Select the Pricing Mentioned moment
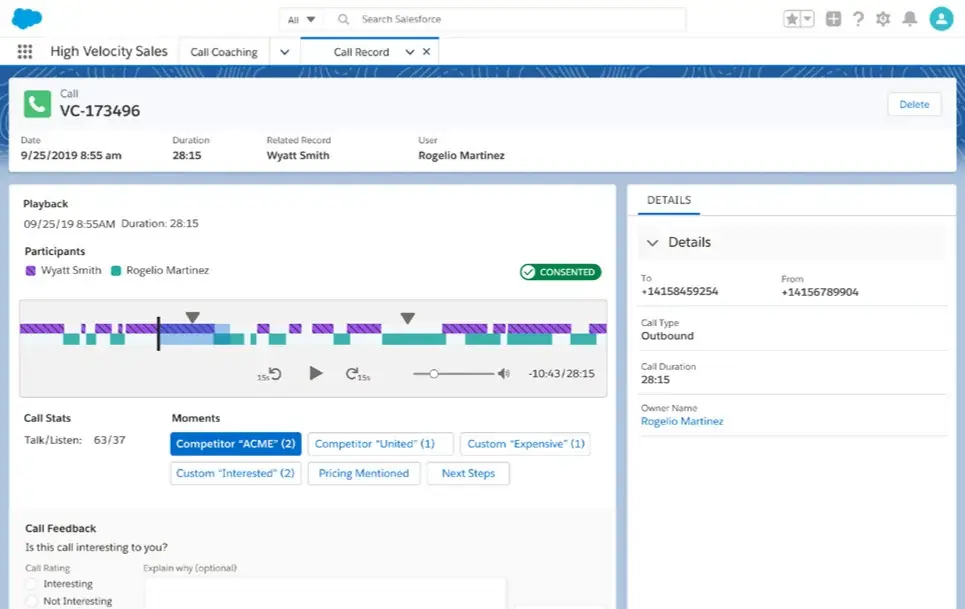Screen dimensions: 965x609 click(x=364, y=473)
